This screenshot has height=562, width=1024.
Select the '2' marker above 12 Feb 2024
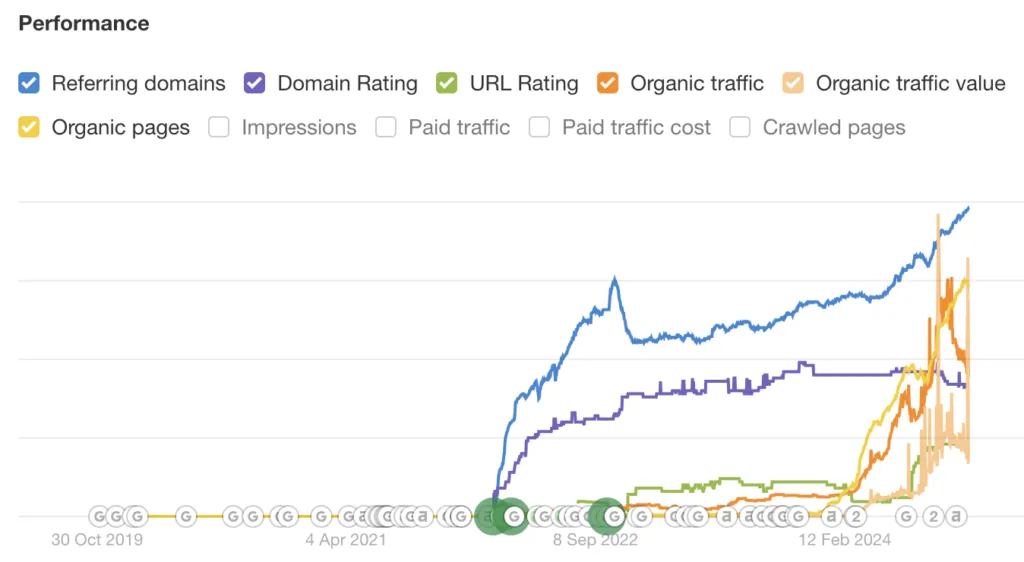856,516
